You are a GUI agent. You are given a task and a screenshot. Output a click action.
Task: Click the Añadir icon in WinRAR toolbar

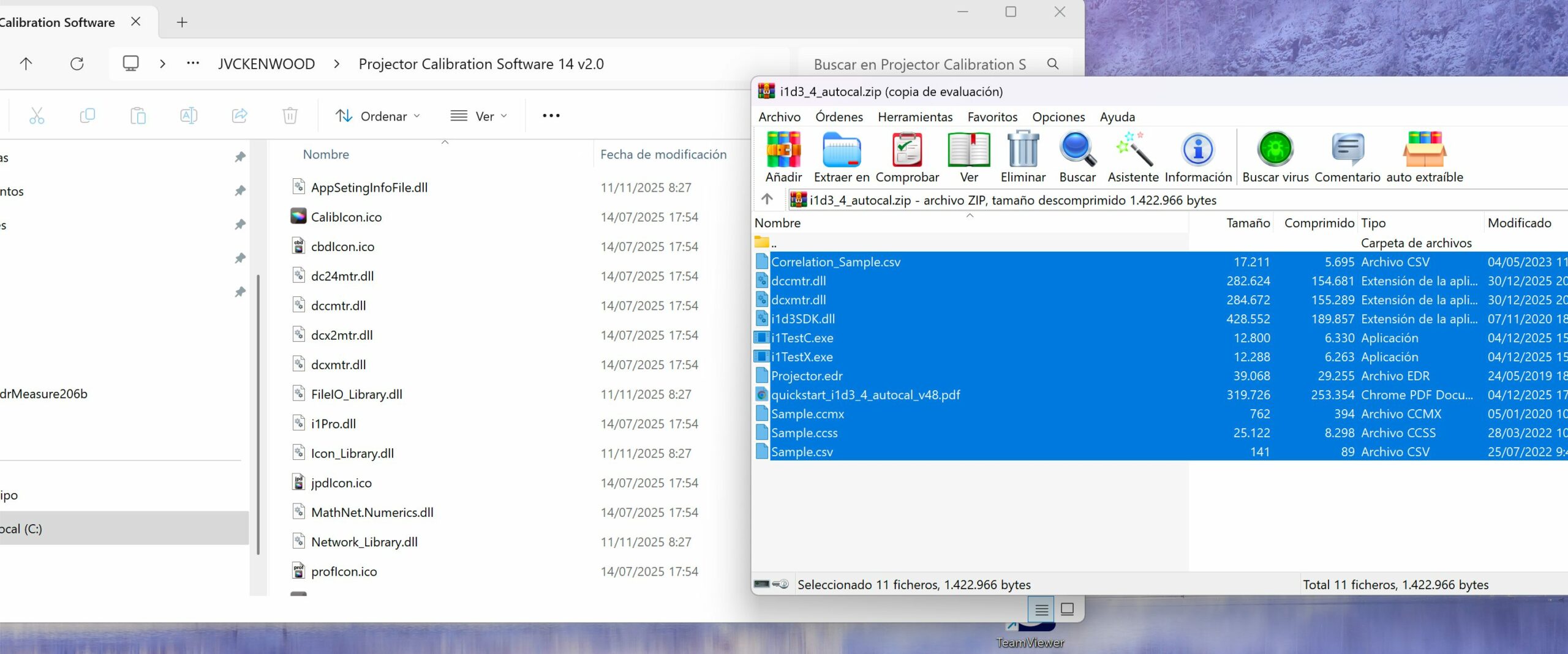(x=783, y=157)
